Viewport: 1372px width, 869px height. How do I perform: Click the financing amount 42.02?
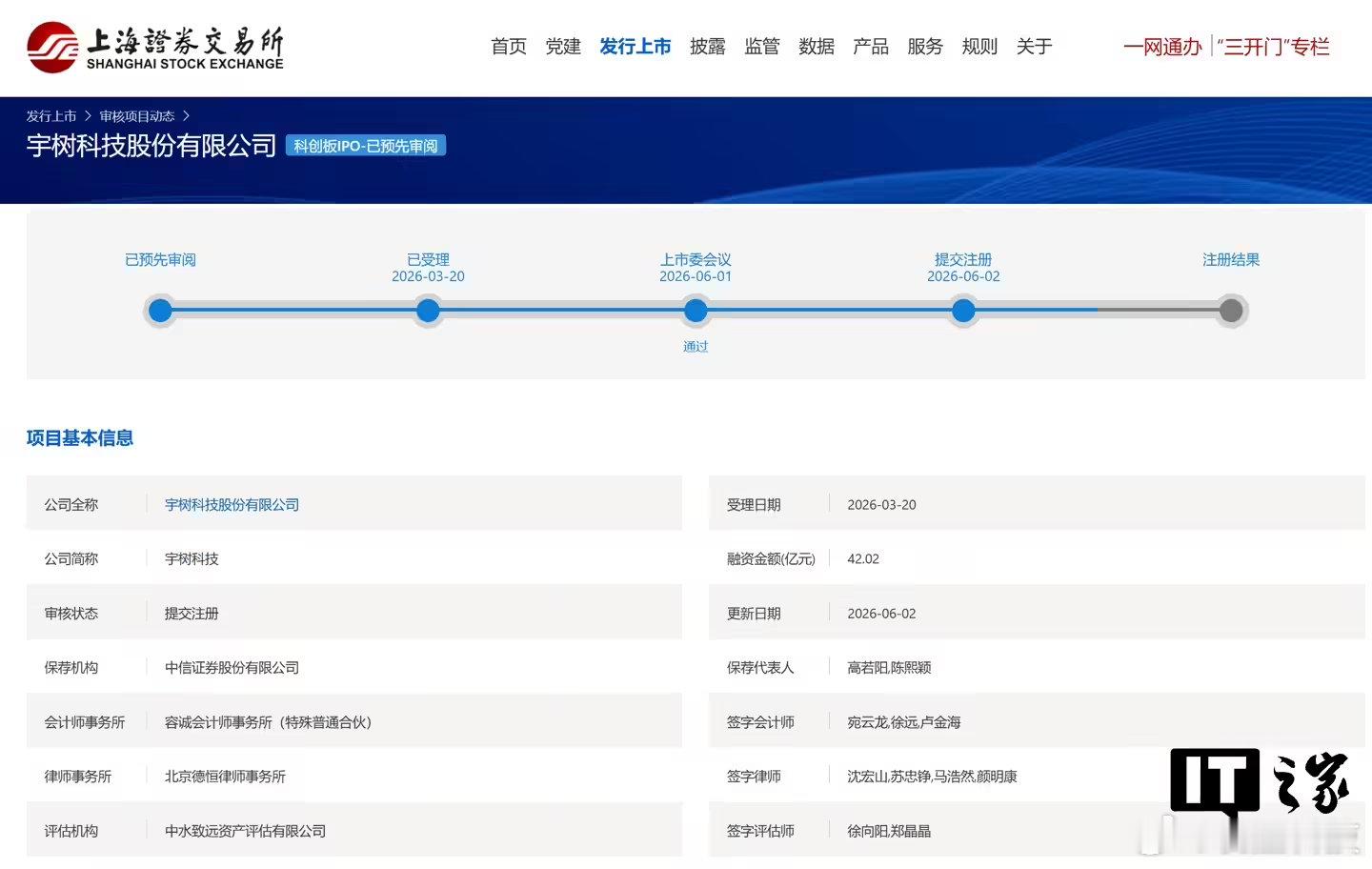click(x=863, y=558)
